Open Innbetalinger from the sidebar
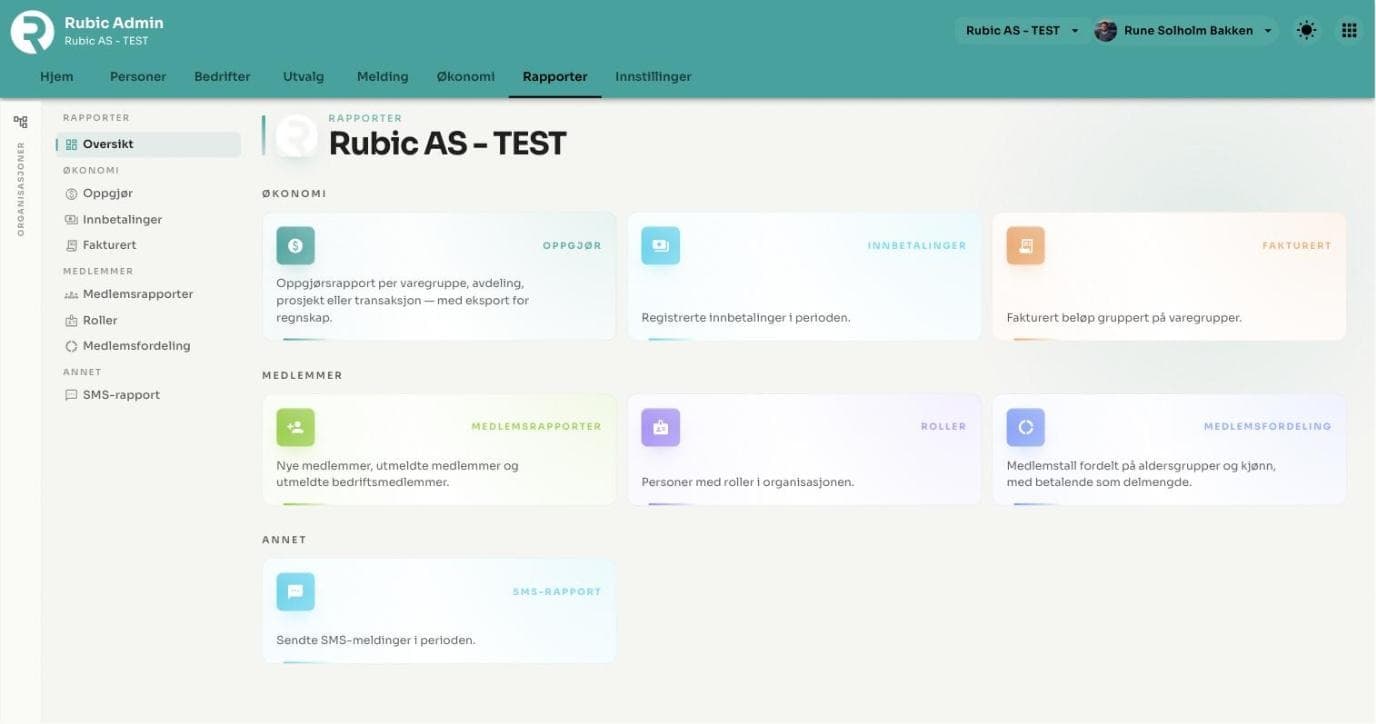 point(148,220)
